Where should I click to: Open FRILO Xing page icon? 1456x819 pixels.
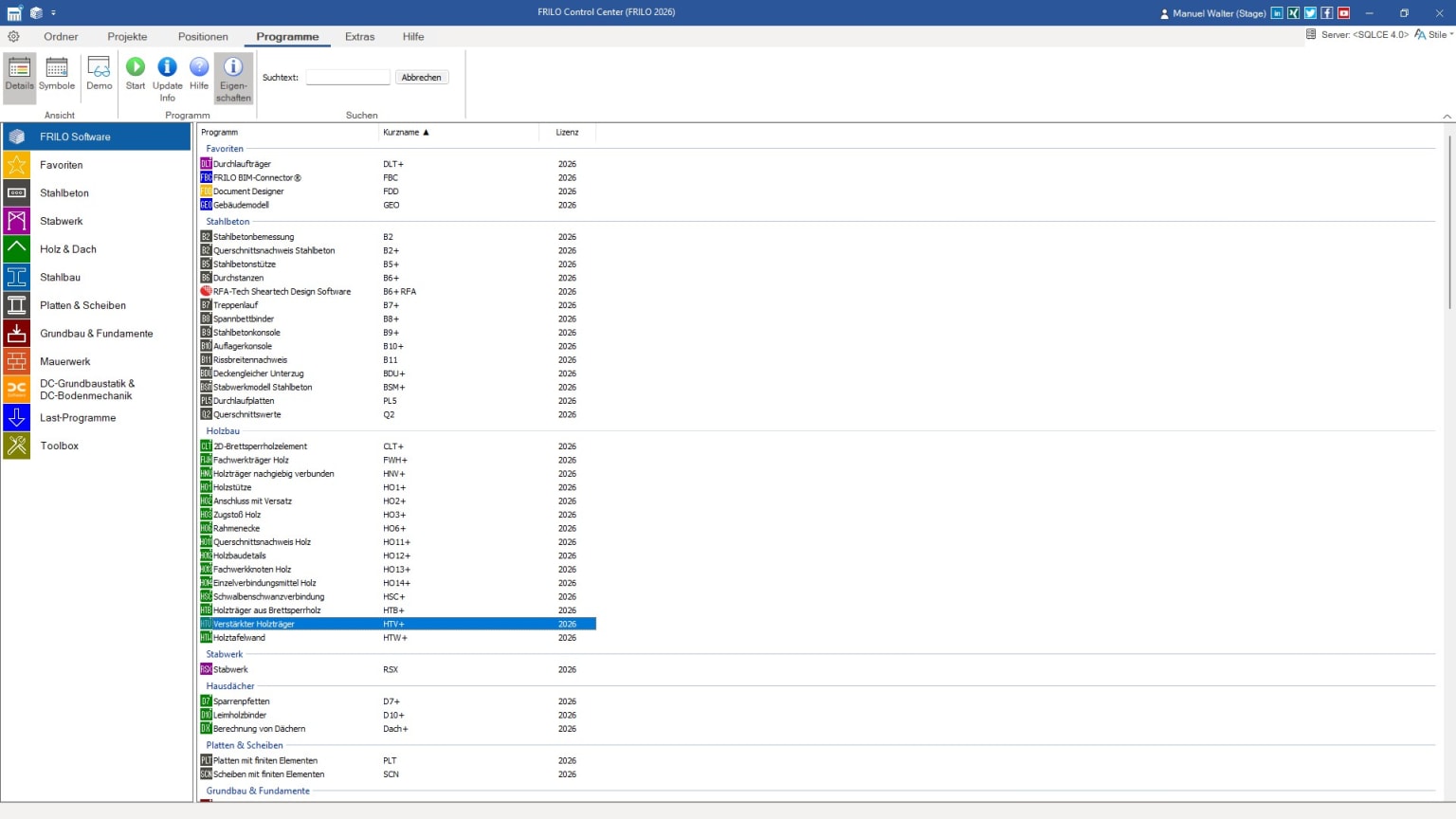[x=1294, y=13]
